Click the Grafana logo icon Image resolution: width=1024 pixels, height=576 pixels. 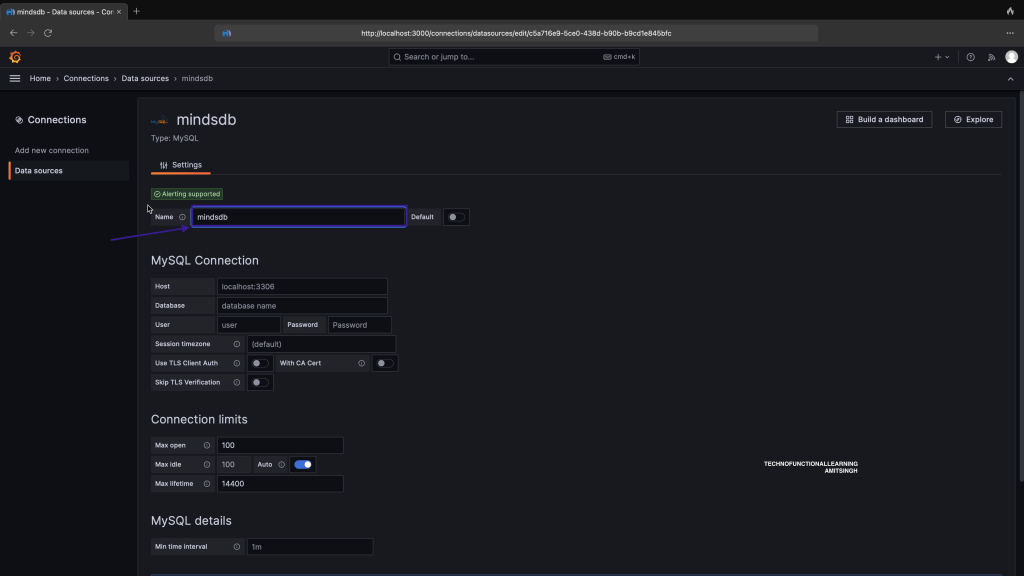[15, 57]
